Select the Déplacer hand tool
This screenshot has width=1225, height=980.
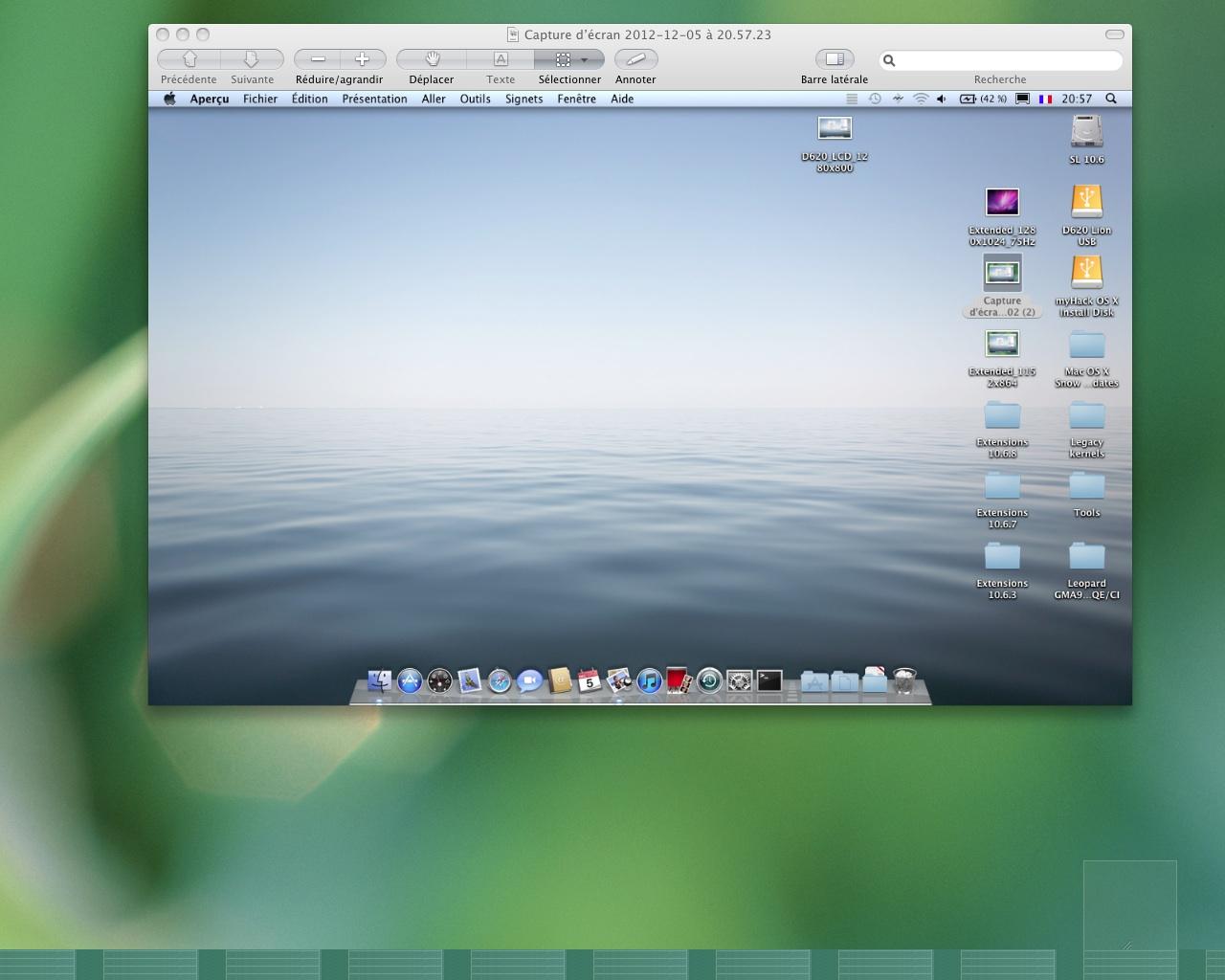[432, 59]
